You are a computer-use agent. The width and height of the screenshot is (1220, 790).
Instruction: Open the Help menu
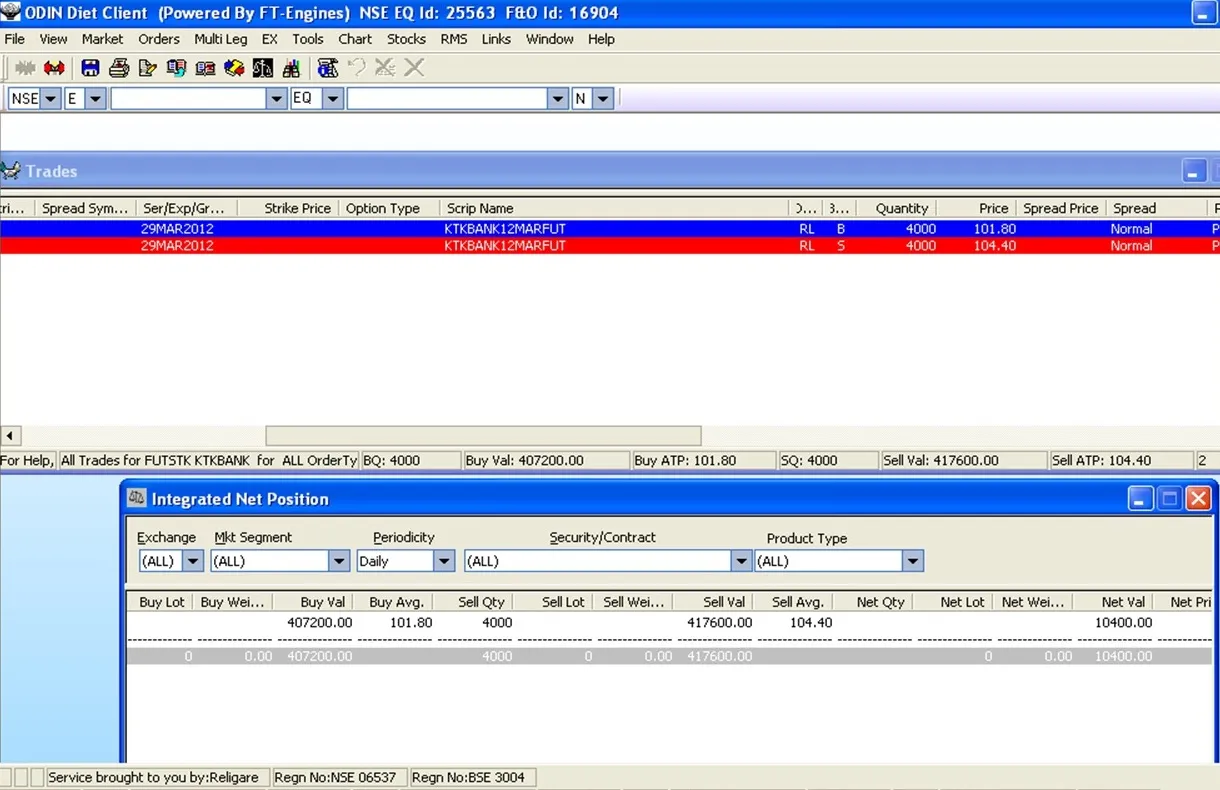point(601,39)
